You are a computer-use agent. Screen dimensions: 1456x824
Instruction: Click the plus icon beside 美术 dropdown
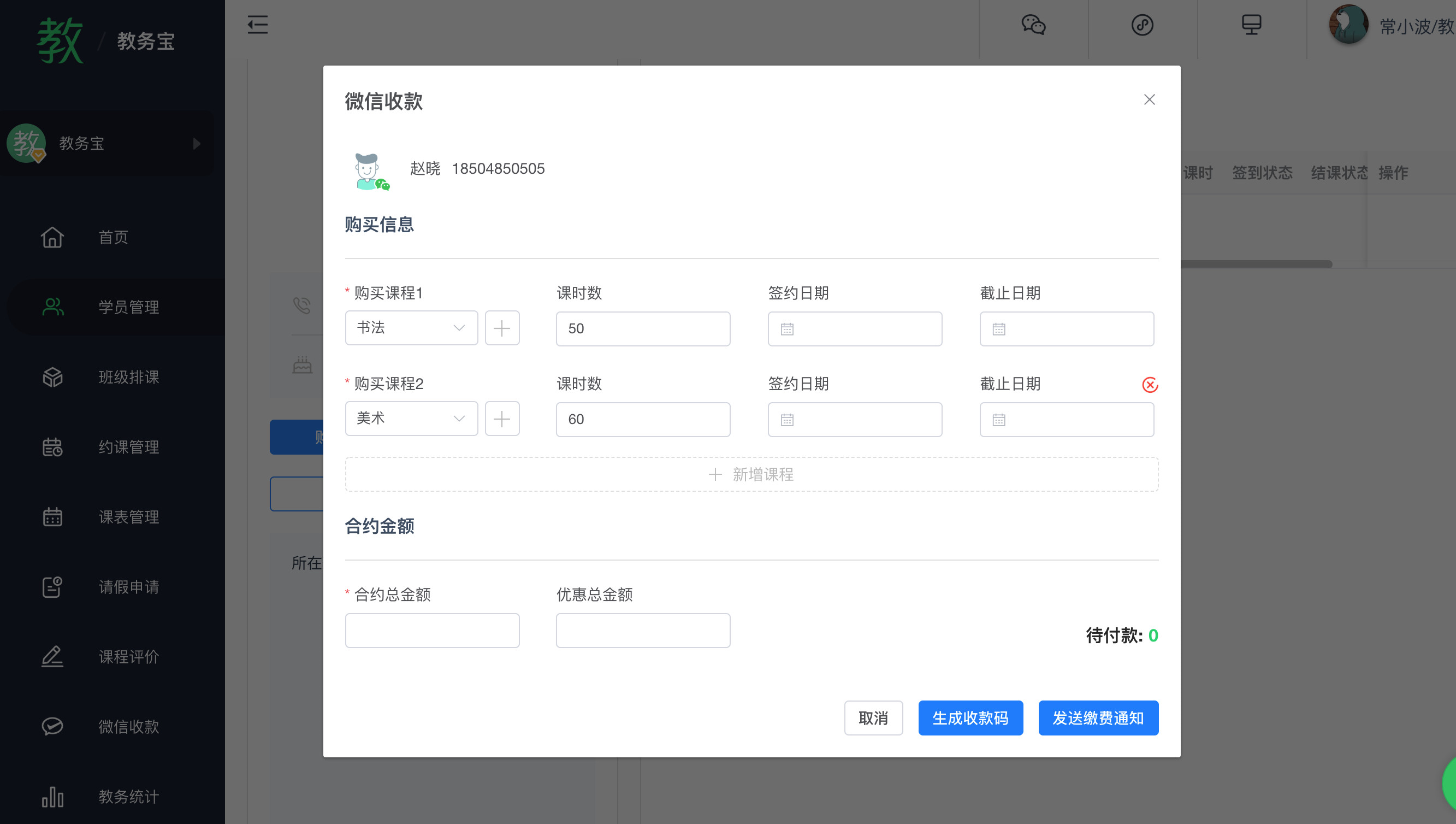[502, 419]
